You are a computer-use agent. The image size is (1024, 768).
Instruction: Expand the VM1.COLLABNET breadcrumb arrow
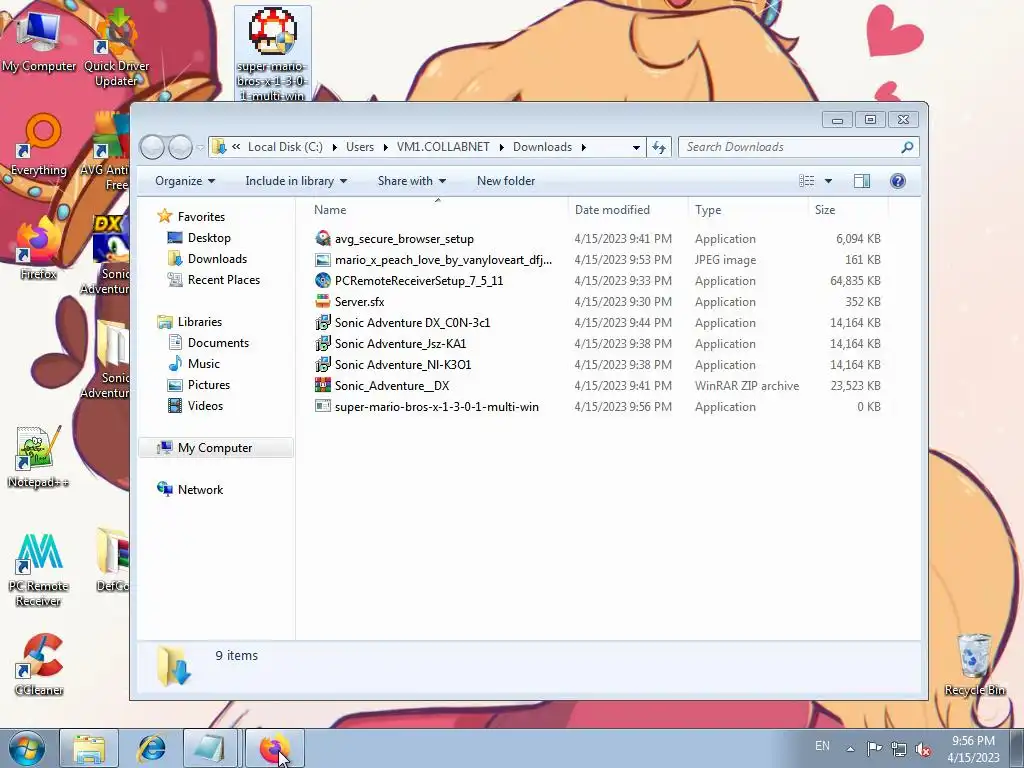tap(502, 147)
